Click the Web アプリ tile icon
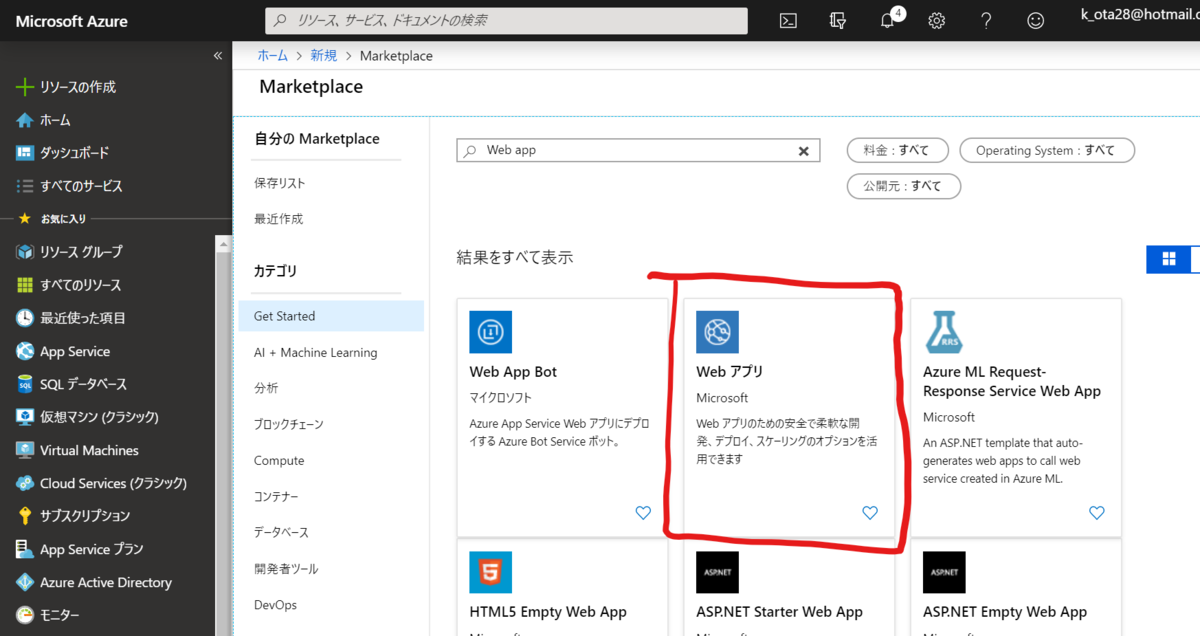Viewport: 1200px width, 636px height. tap(717, 332)
